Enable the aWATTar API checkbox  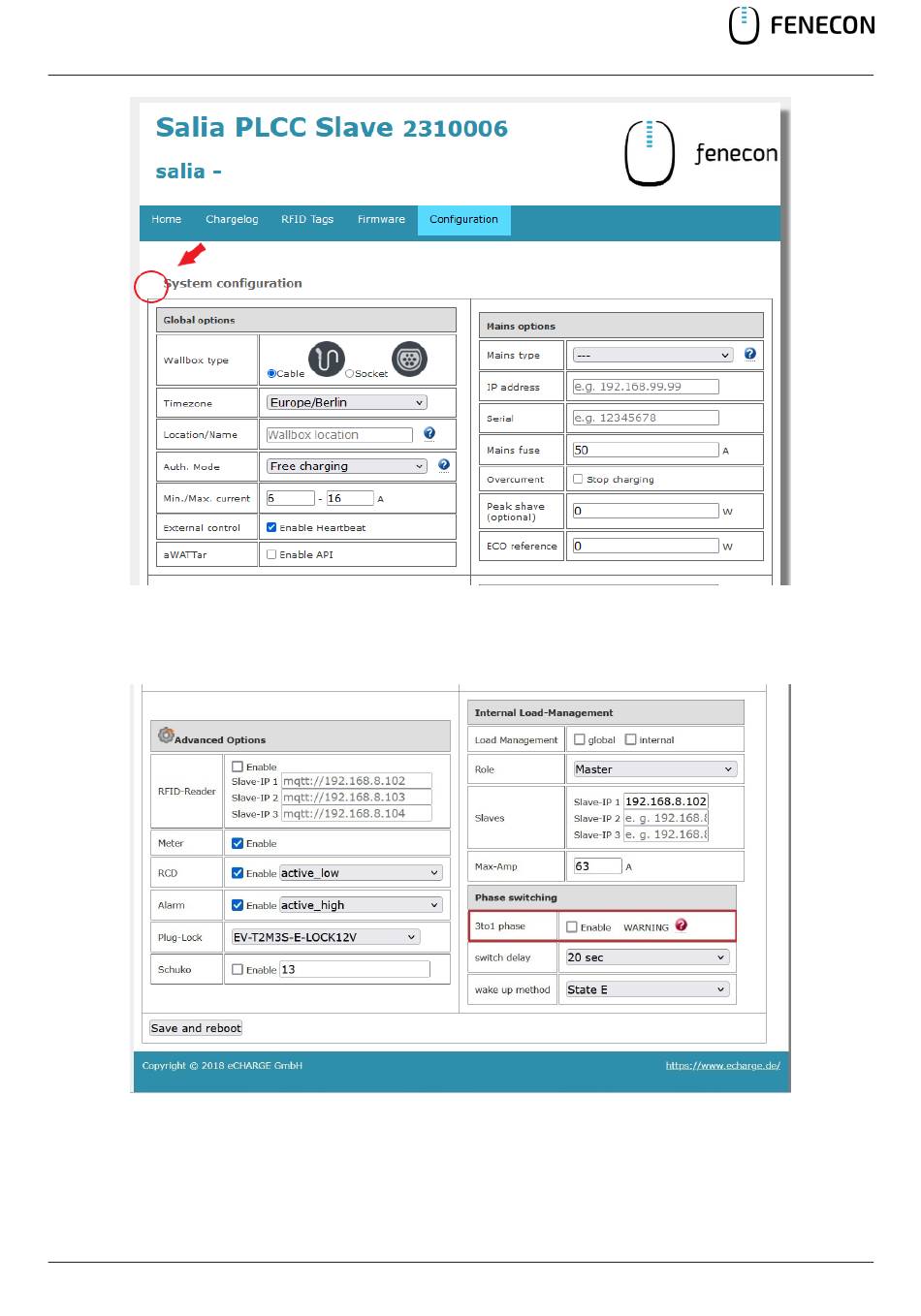coord(271,554)
